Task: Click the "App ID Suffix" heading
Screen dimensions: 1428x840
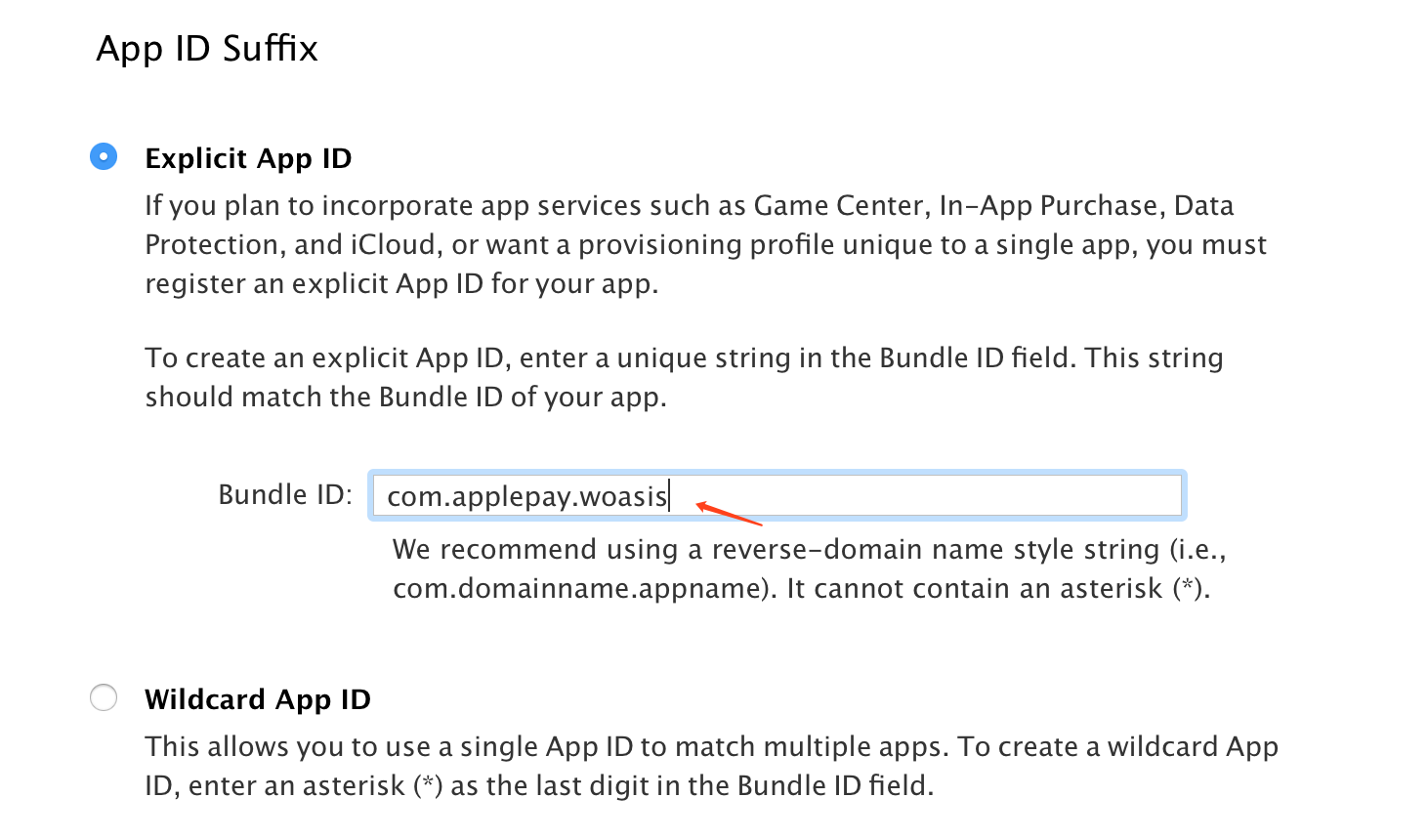Action: pos(207,49)
